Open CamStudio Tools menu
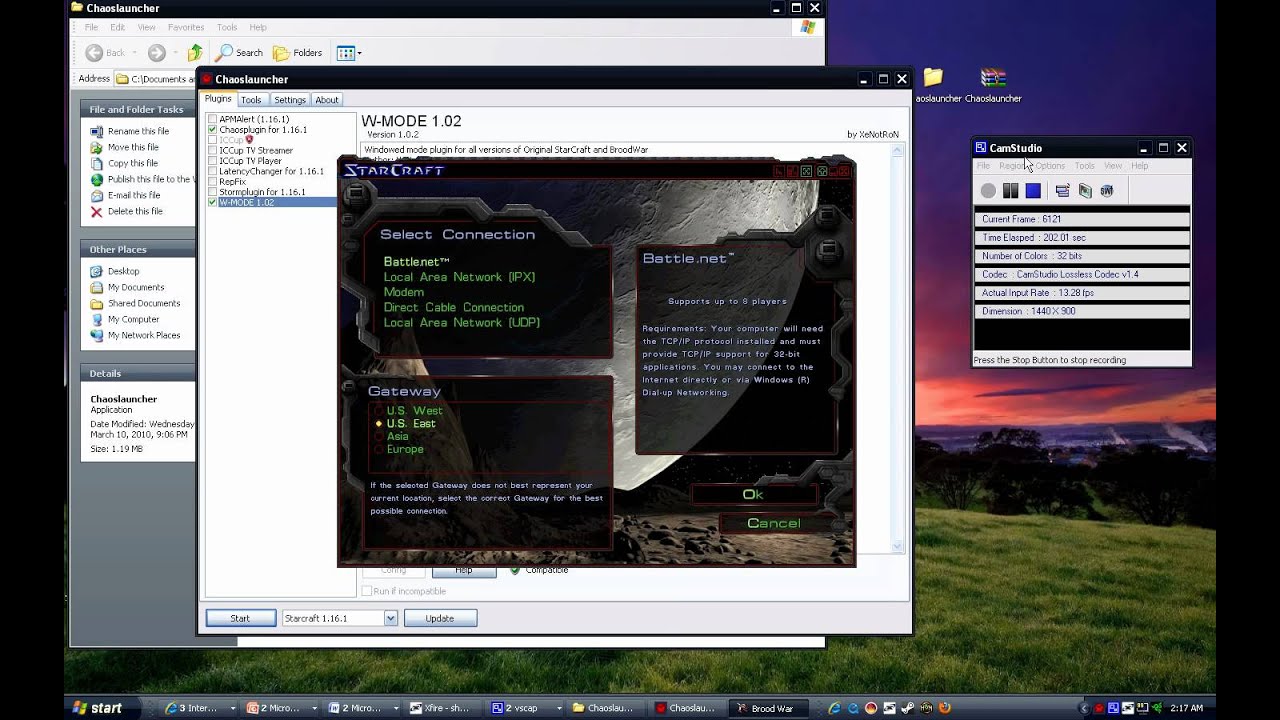 1084,166
